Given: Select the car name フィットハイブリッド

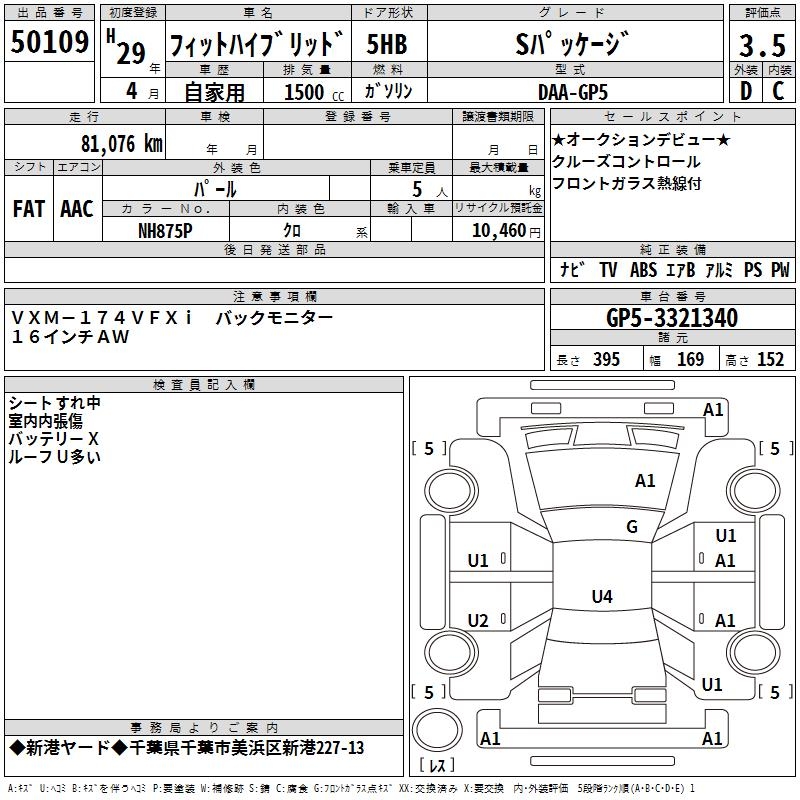Looking at the screenshot, I should coord(257,44).
